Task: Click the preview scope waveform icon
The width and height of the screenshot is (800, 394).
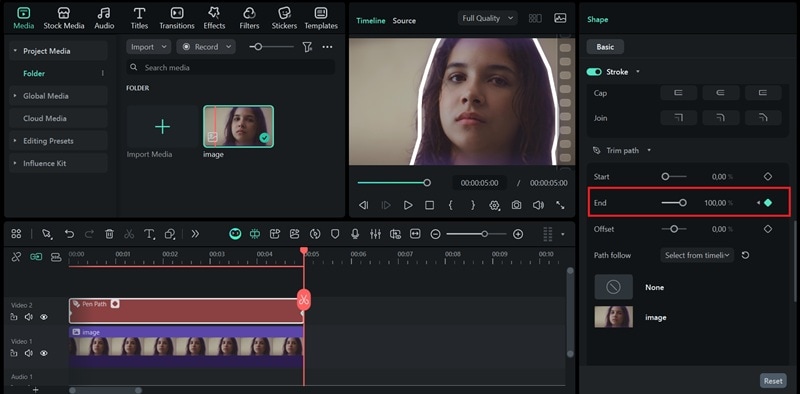Action: pyautogui.click(x=560, y=18)
